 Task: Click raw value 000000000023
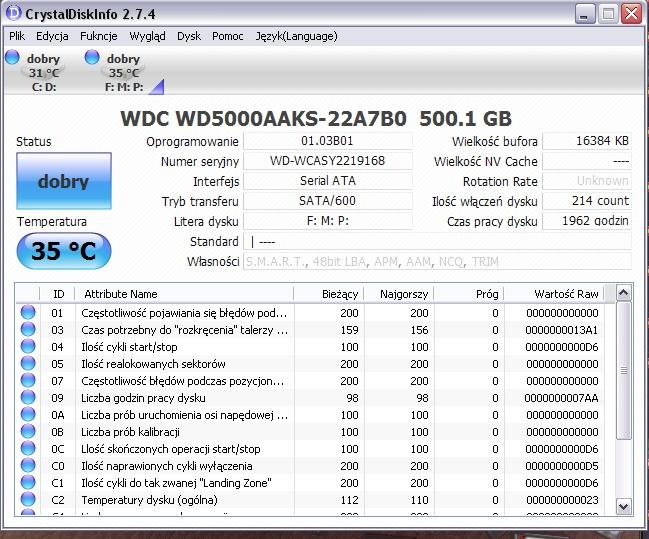[x=562, y=500]
